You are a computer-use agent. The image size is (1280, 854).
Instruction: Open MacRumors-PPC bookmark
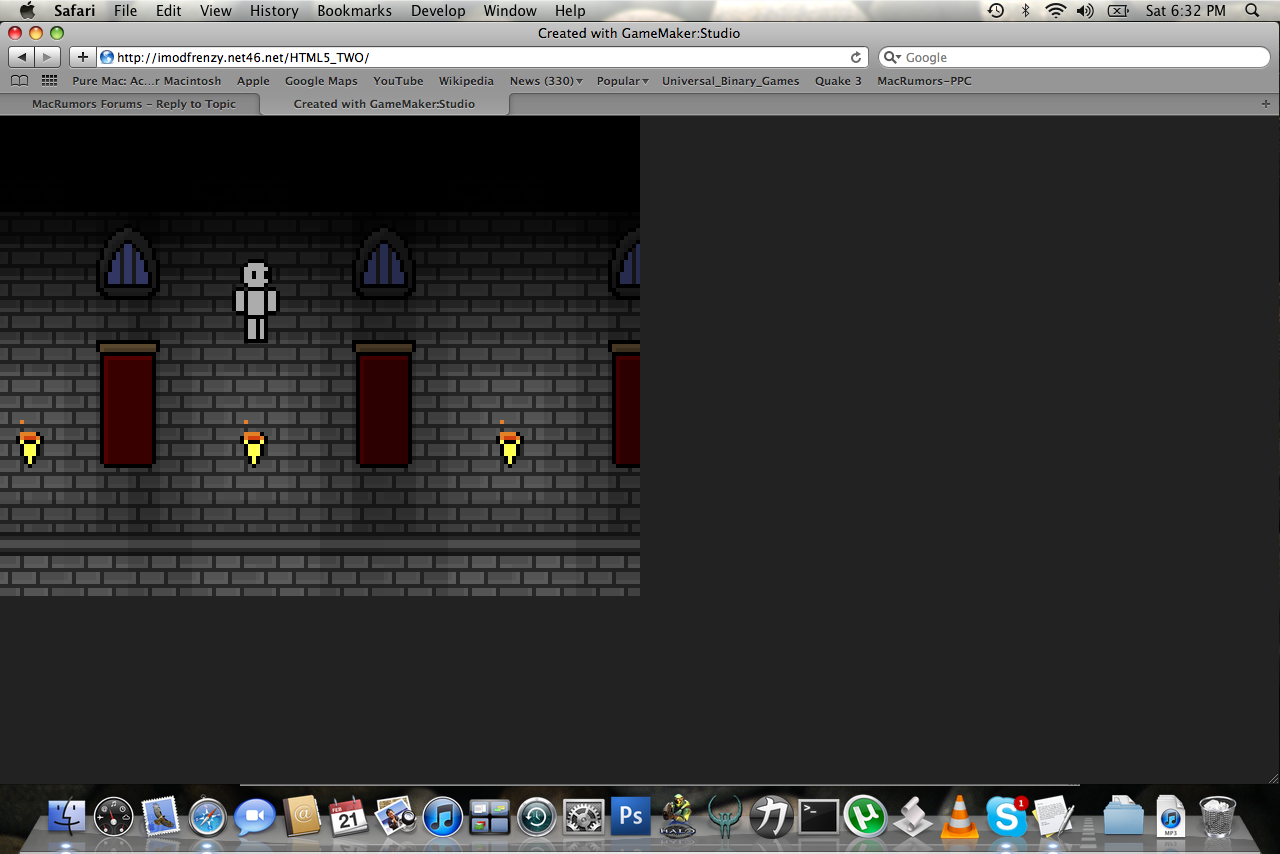tap(924, 81)
